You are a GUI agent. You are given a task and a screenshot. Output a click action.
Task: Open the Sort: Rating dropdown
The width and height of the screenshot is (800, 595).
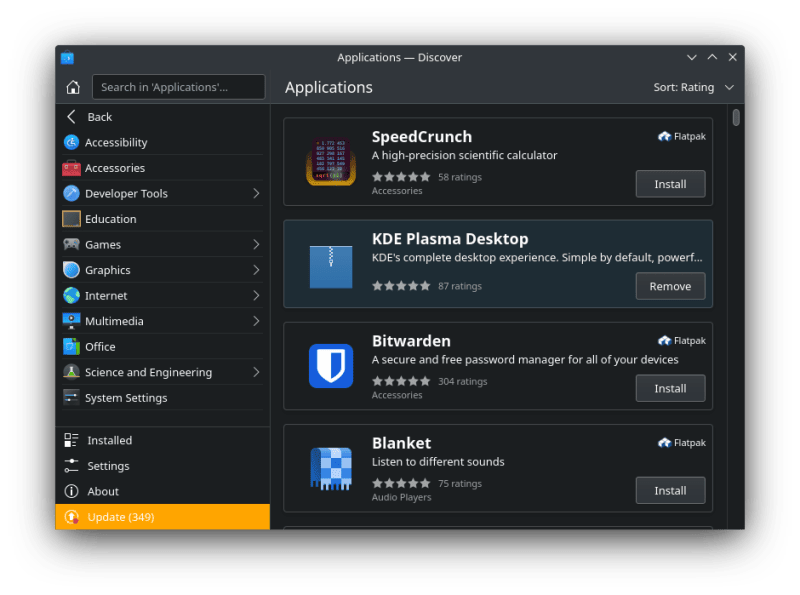(x=693, y=88)
